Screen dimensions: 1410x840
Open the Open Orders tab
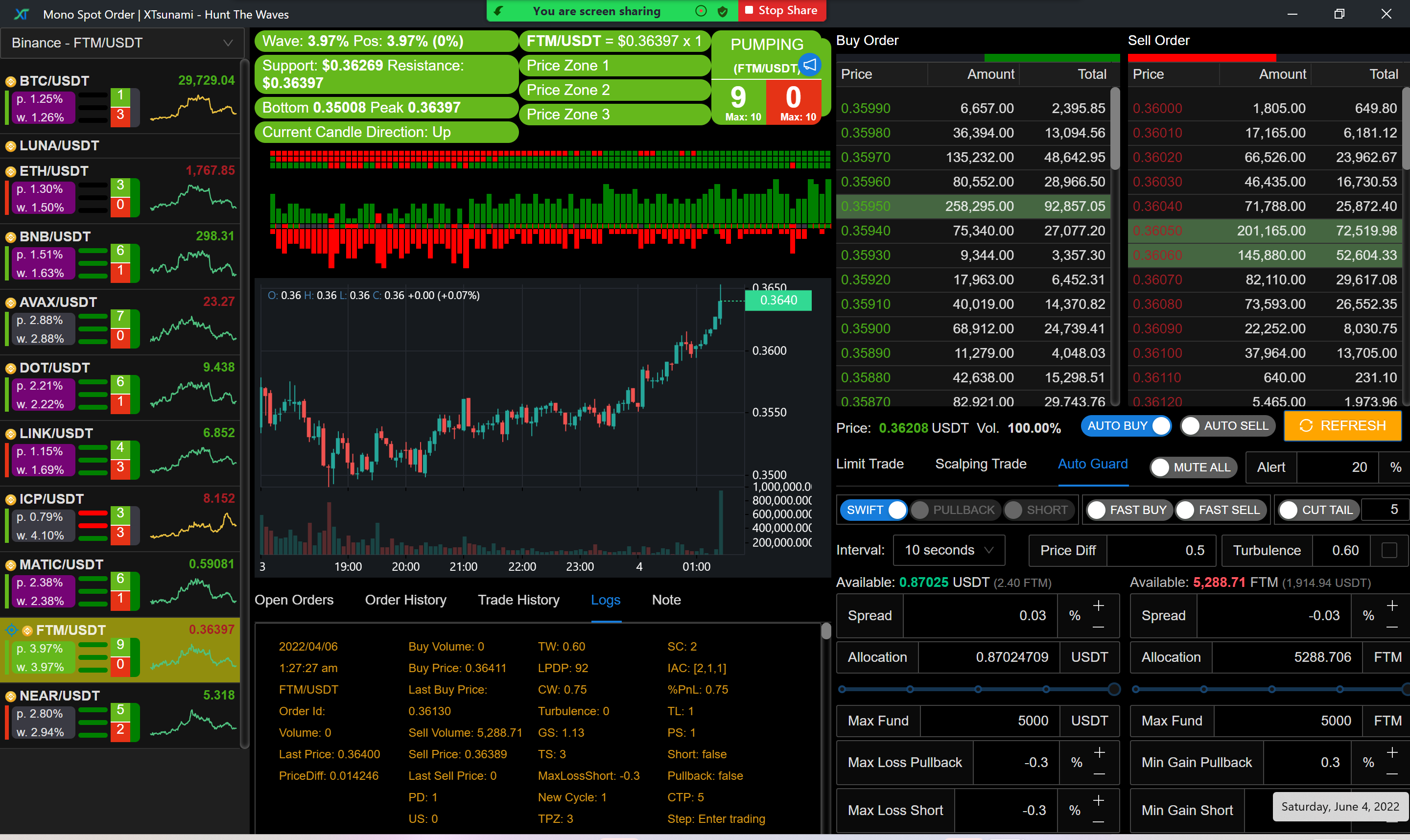tap(294, 600)
